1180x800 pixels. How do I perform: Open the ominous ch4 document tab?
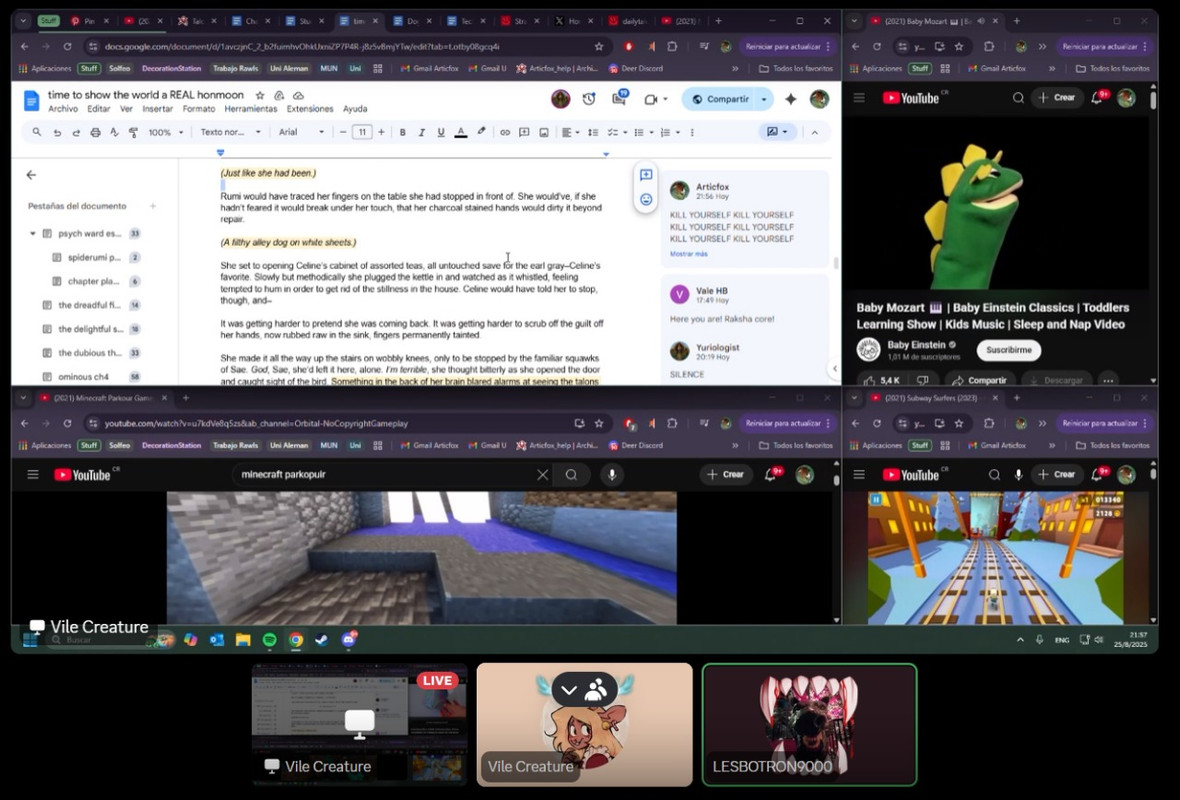point(84,377)
